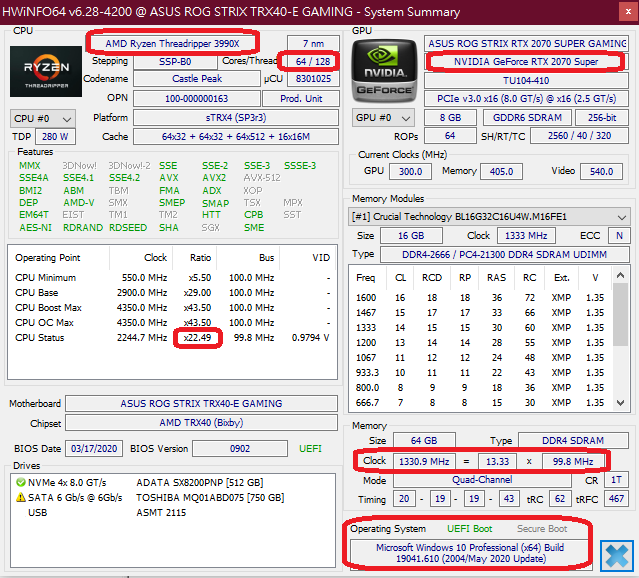The width and height of the screenshot is (639, 578).
Task: Click the GPU clock 300.0 field
Action: click(410, 172)
